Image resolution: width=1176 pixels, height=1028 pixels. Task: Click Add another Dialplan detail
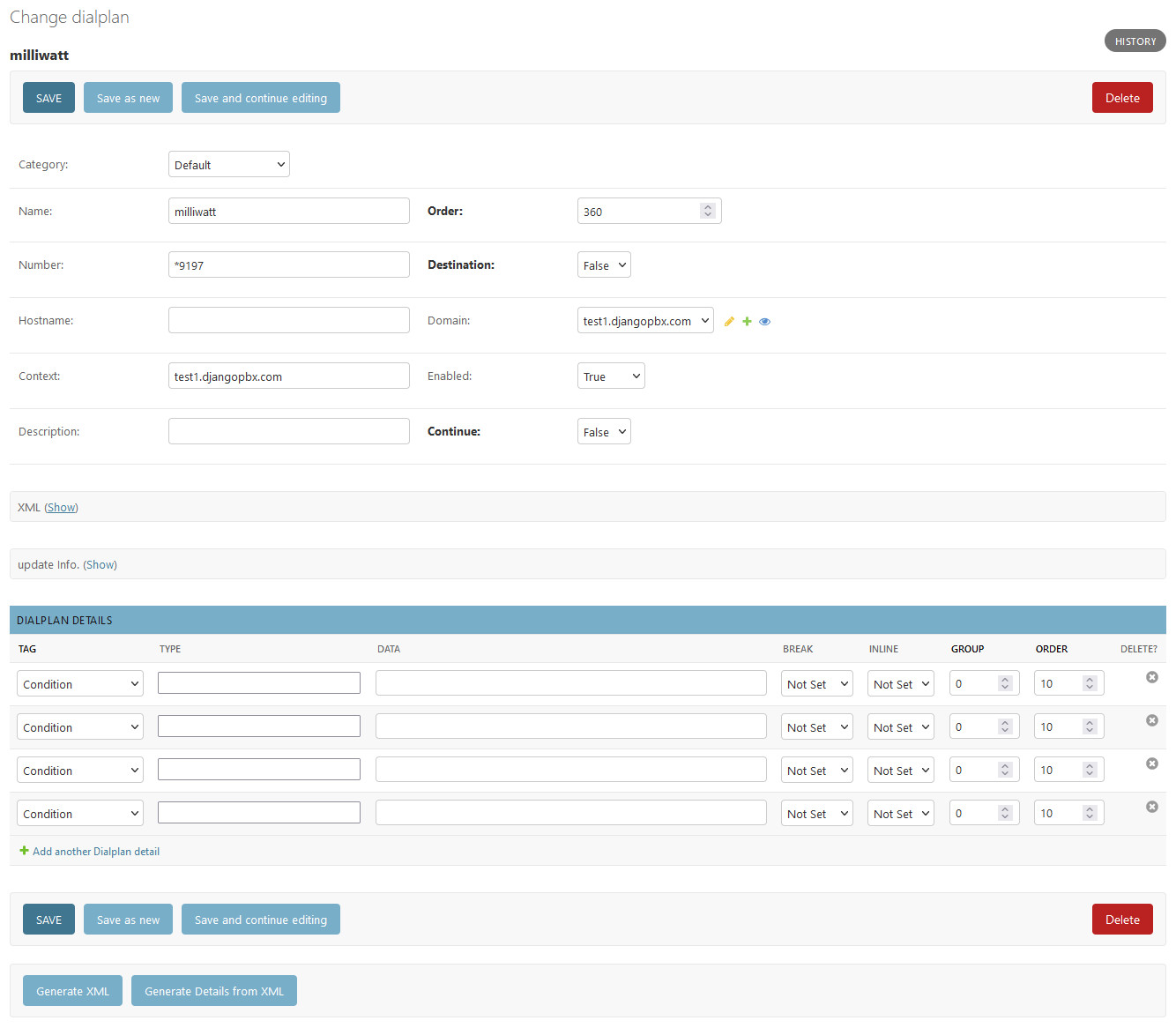click(95, 852)
